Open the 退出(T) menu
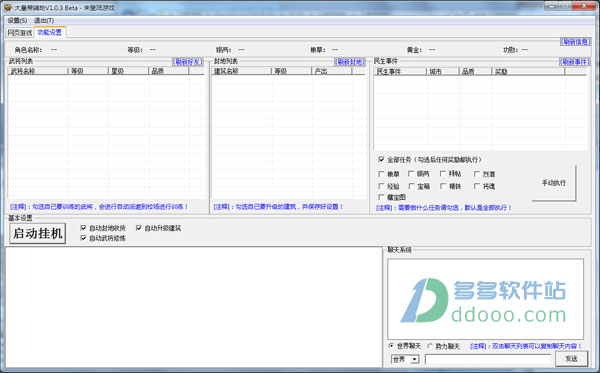 (44, 20)
